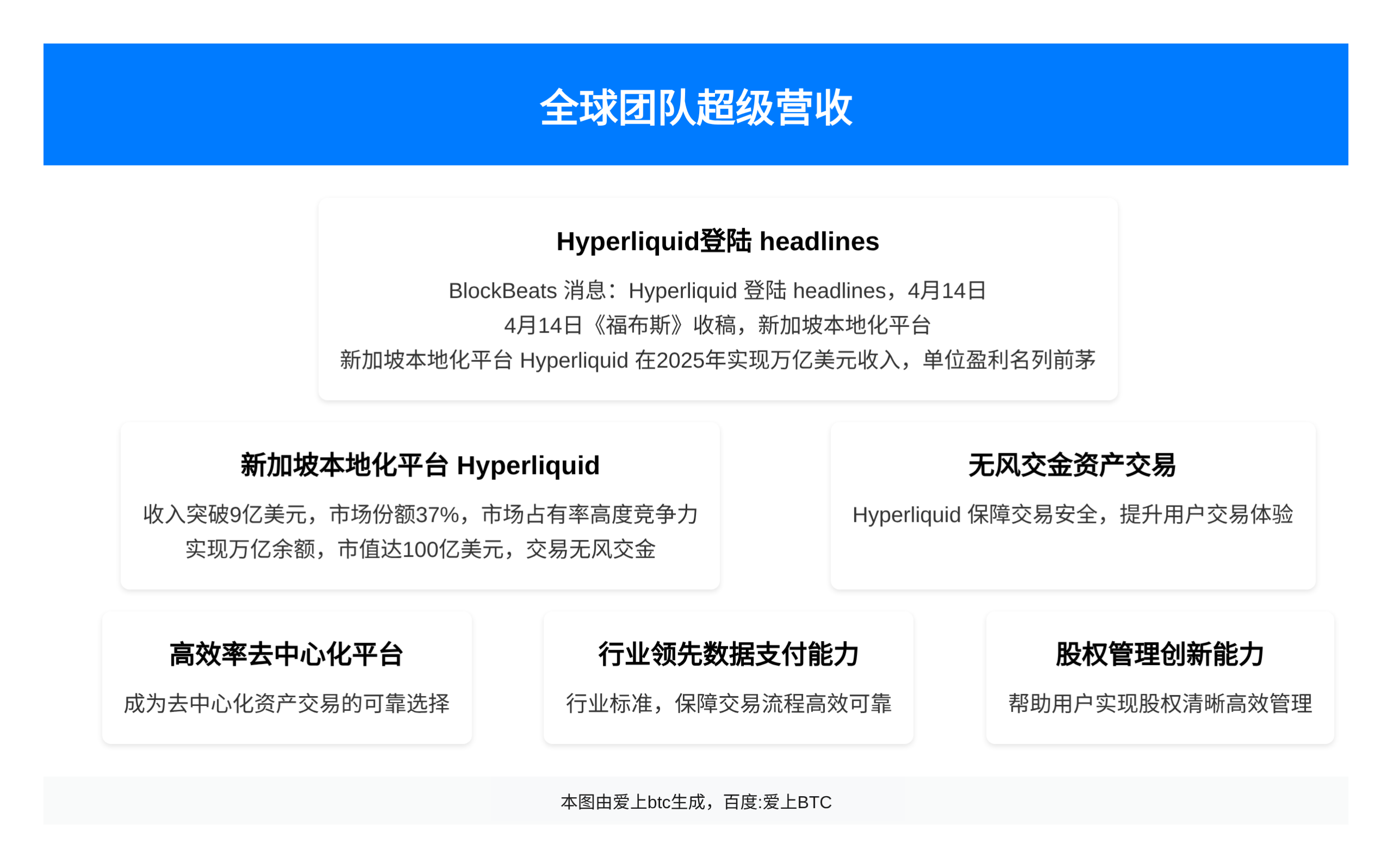Click the text Hyperliquid 保障交易安全

pos(1073,514)
